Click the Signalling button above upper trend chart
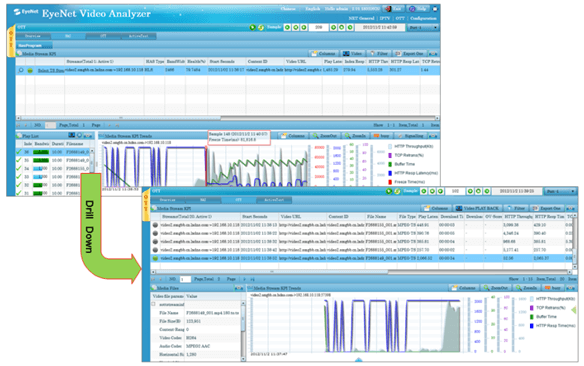584x366 pixels. coord(410,136)
